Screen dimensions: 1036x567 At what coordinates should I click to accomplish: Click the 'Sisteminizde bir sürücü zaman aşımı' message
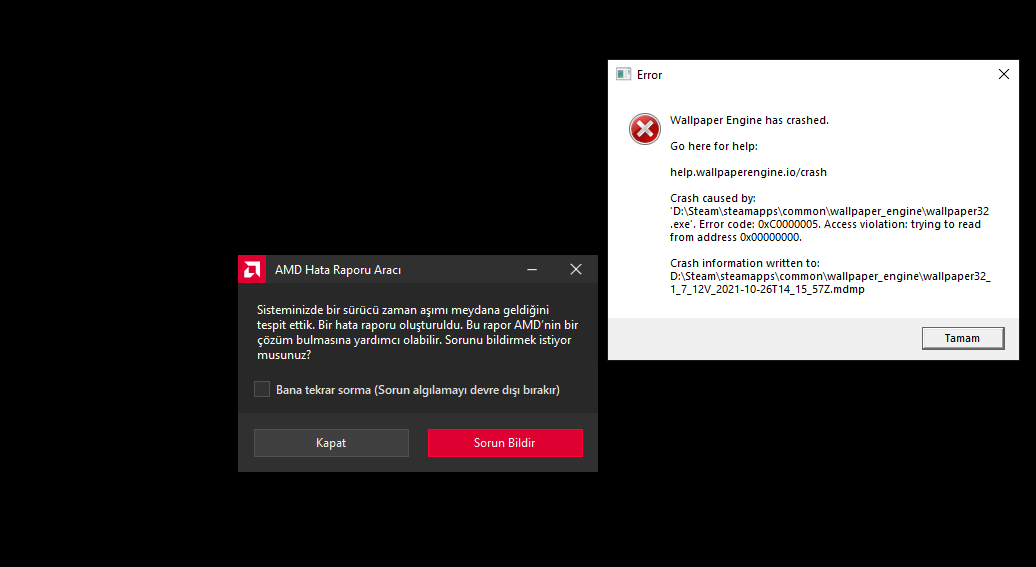click(x=417, y=332)
